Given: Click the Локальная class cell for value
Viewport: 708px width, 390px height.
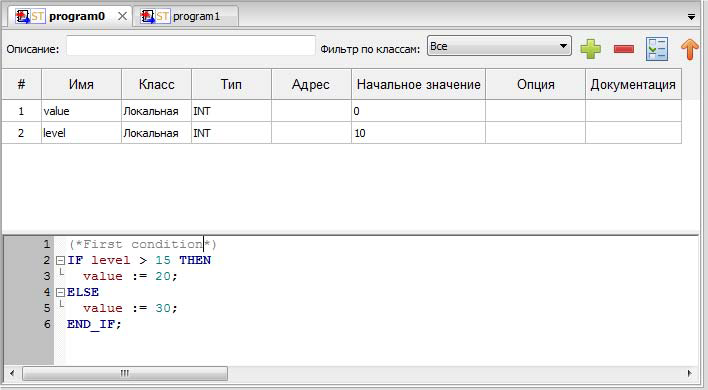Looking at the screenshot, I should click(156, 111).
